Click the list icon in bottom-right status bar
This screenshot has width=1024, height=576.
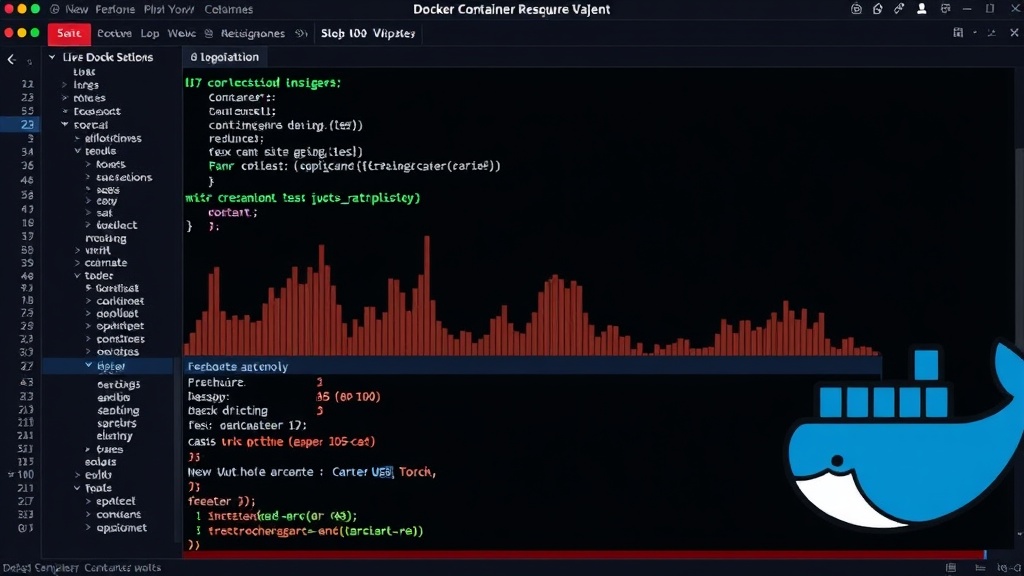[x=980, y=568]
